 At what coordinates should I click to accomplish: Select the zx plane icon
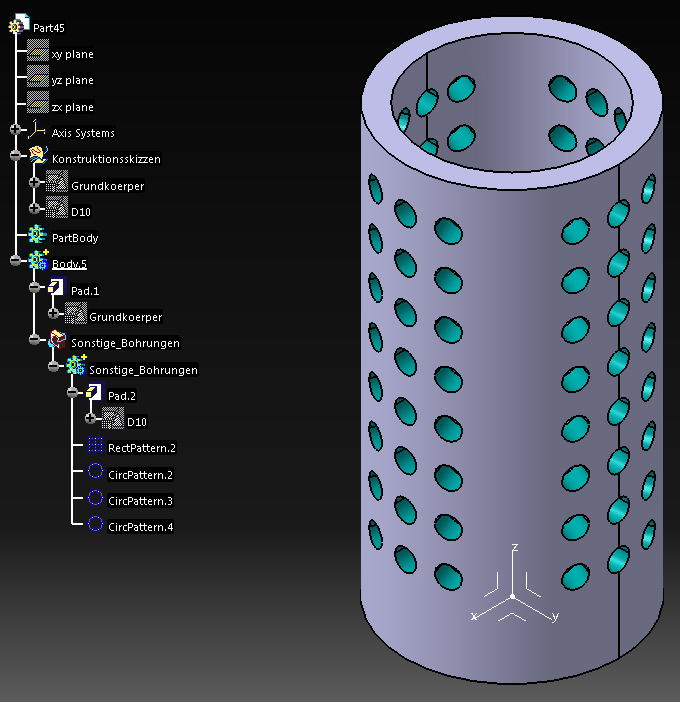tap(38, 103)
